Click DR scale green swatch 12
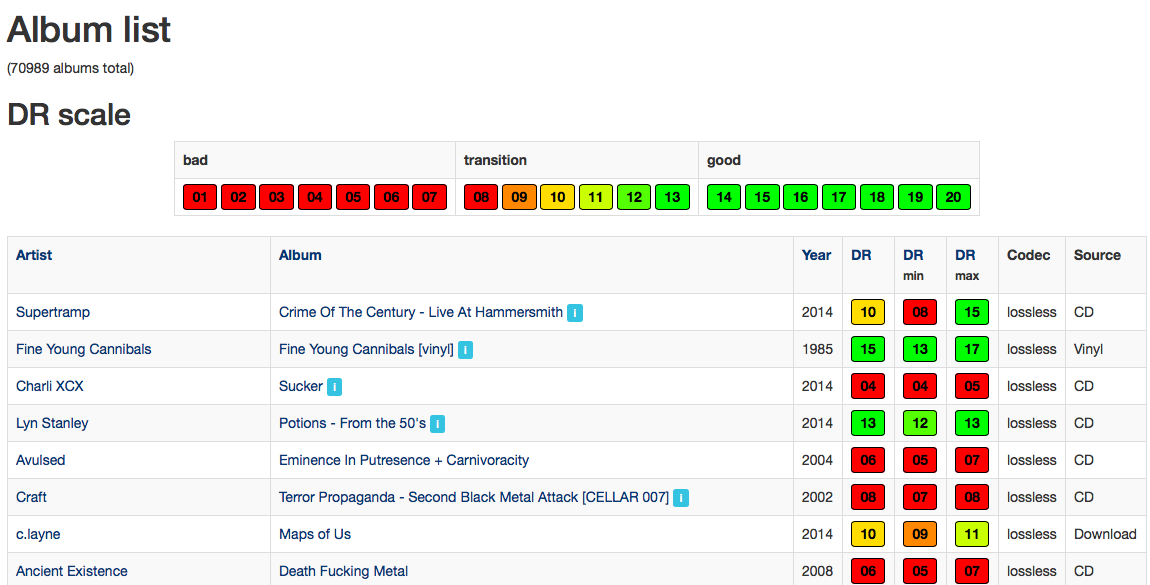1150x585 pixels. tap(634, 197)
